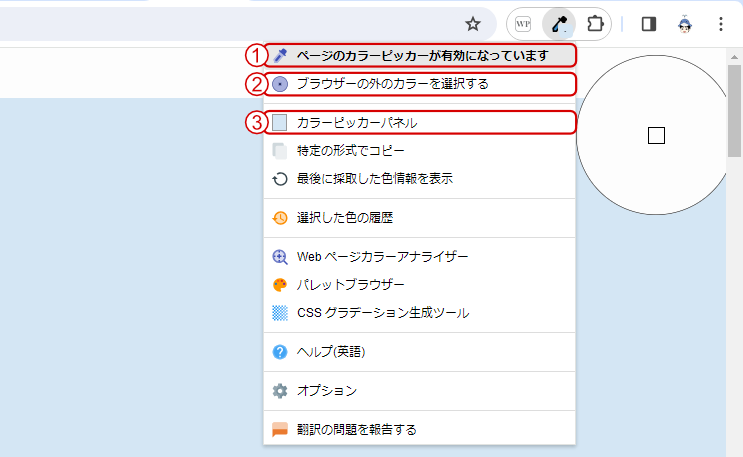Open カラーピッカーパネル
This screenshot has width=743, height=457.
tap(419, 123)
